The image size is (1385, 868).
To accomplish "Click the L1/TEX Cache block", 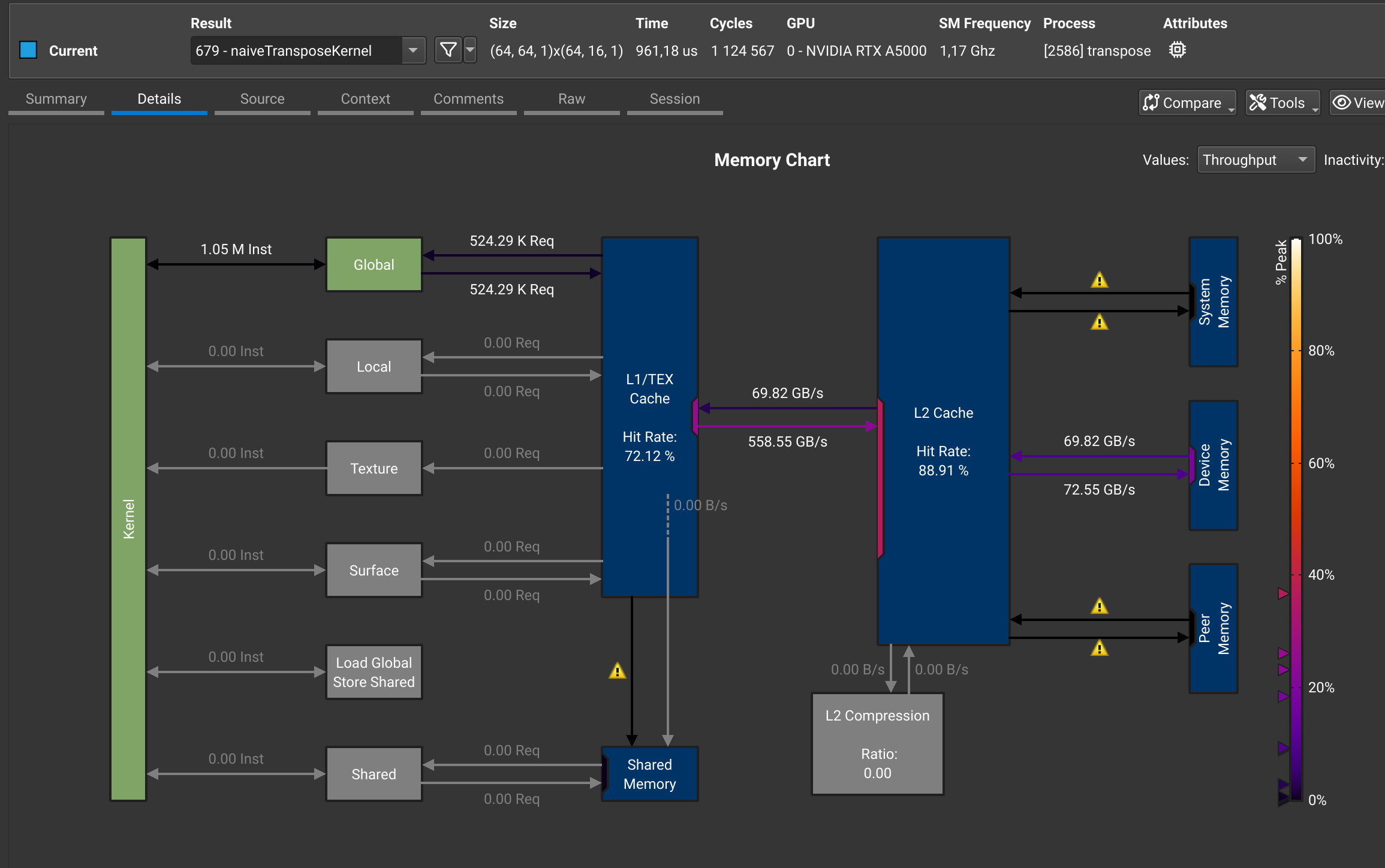I will coord(650,417).
